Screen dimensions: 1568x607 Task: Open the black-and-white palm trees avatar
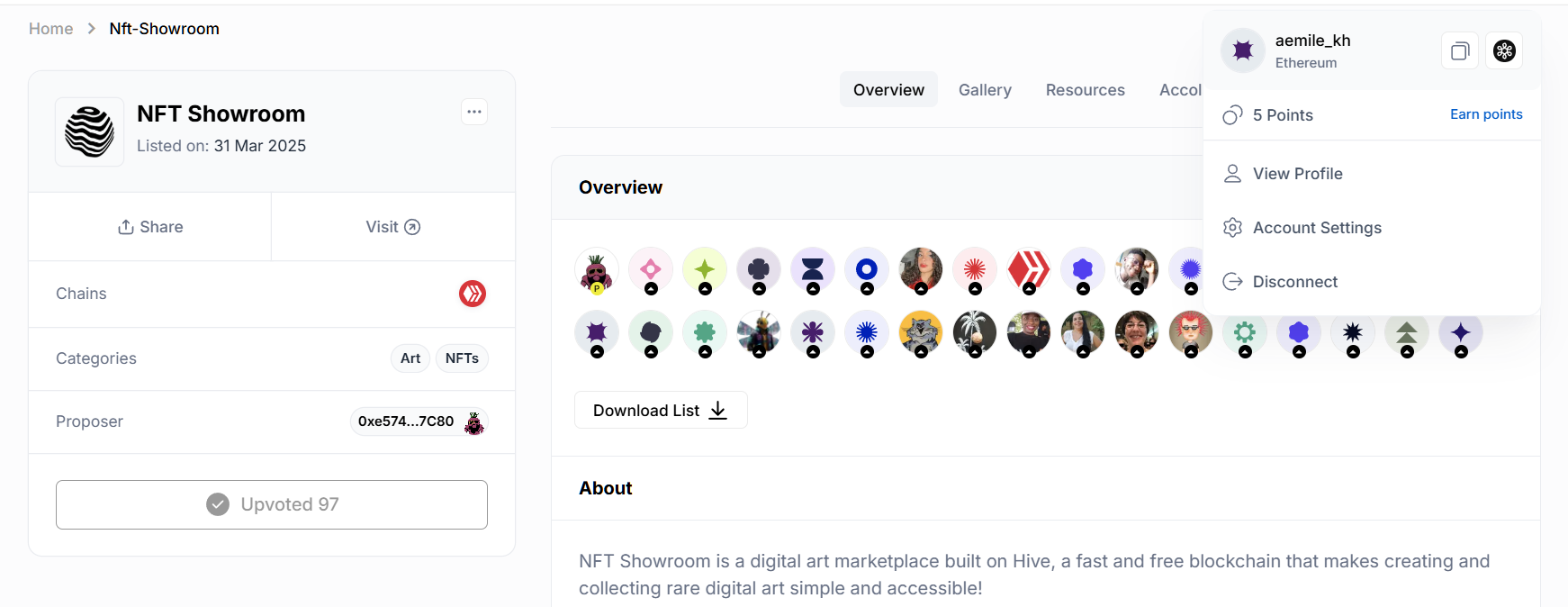point(975,332)
